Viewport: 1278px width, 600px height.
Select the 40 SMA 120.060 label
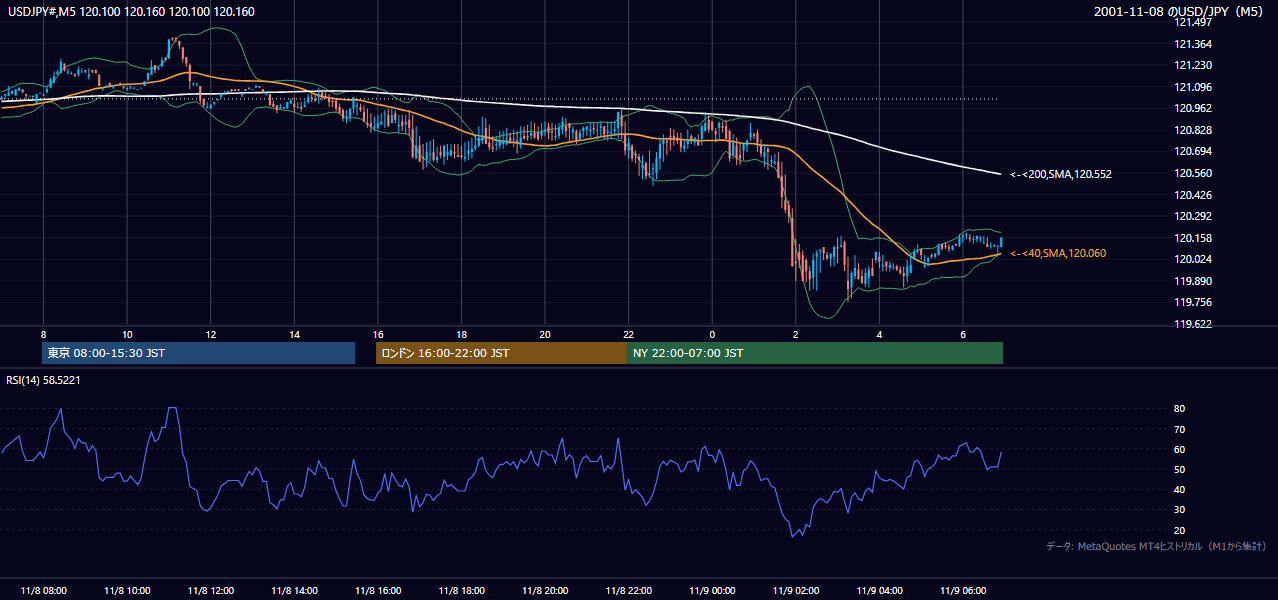(x=1058, y=254)
